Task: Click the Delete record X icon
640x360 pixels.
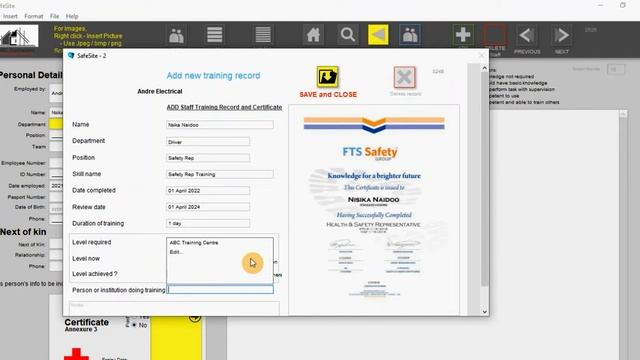Action: (x=404, y=77)
